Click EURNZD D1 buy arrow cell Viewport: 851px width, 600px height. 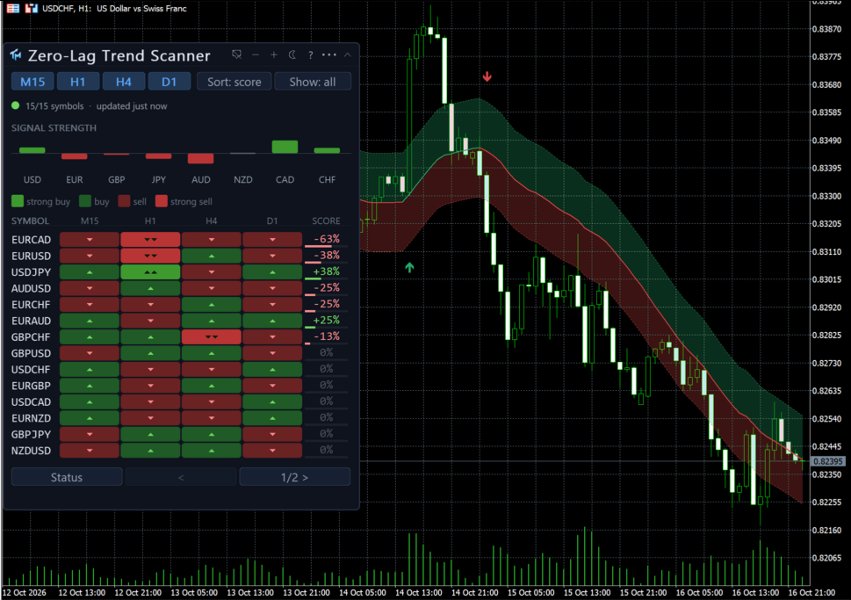coord(272,418)
